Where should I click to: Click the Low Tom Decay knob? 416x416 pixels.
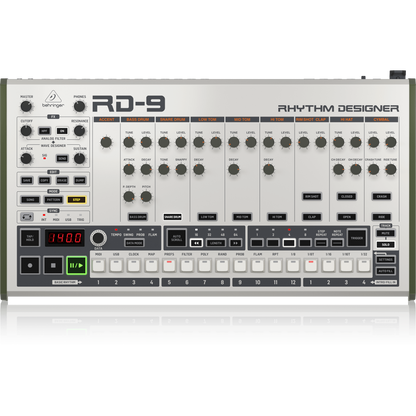pos(199,169)
